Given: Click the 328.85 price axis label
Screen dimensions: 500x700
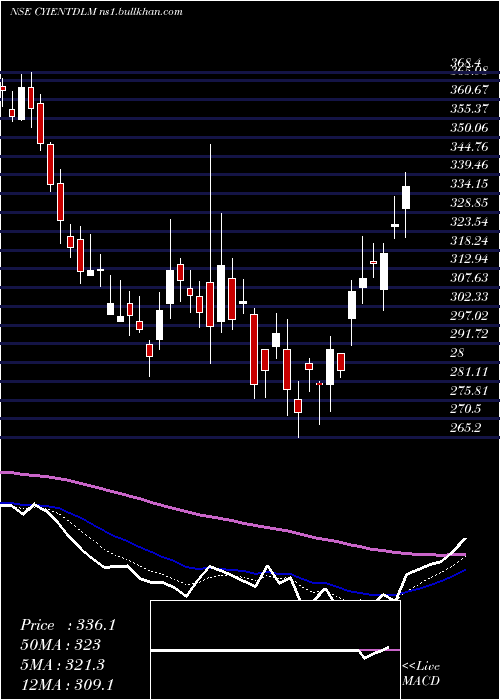Looking at the screenshot, I should [x=469, y=204].
